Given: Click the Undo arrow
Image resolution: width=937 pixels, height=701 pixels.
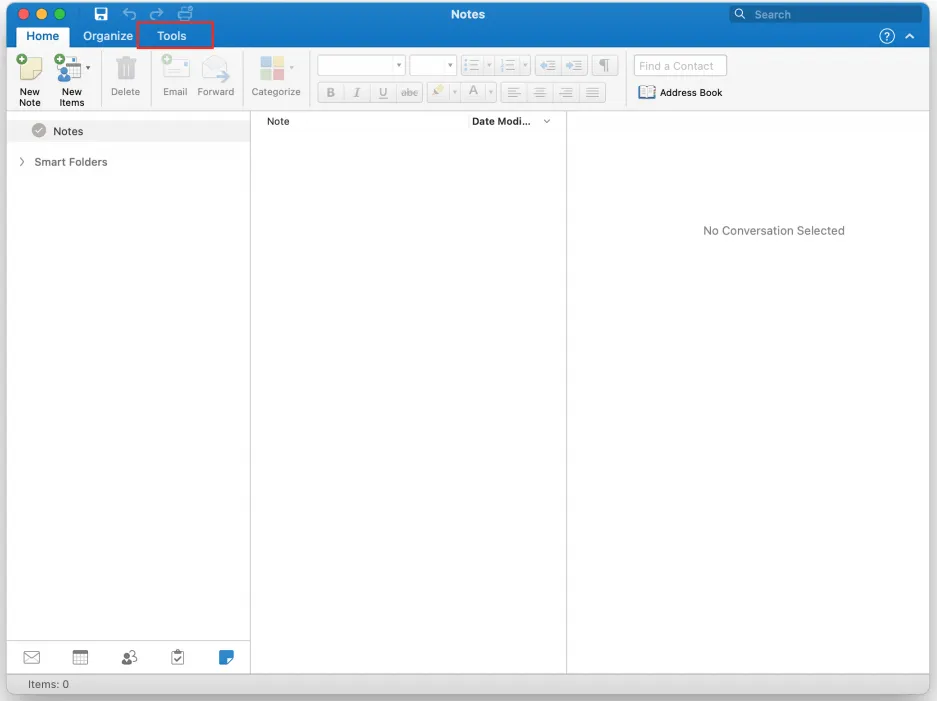Looking at the screenshot, I should (x=129, y=14).
